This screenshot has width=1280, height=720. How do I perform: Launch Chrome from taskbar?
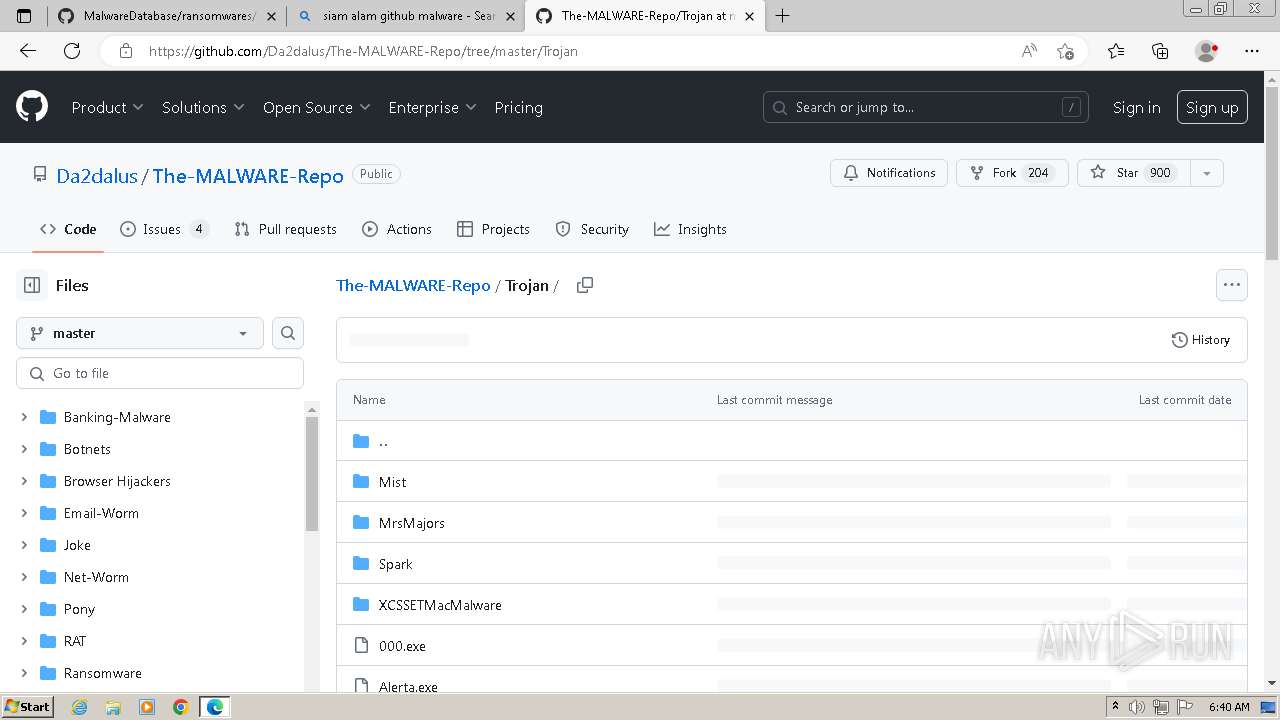tap(180, 707)
